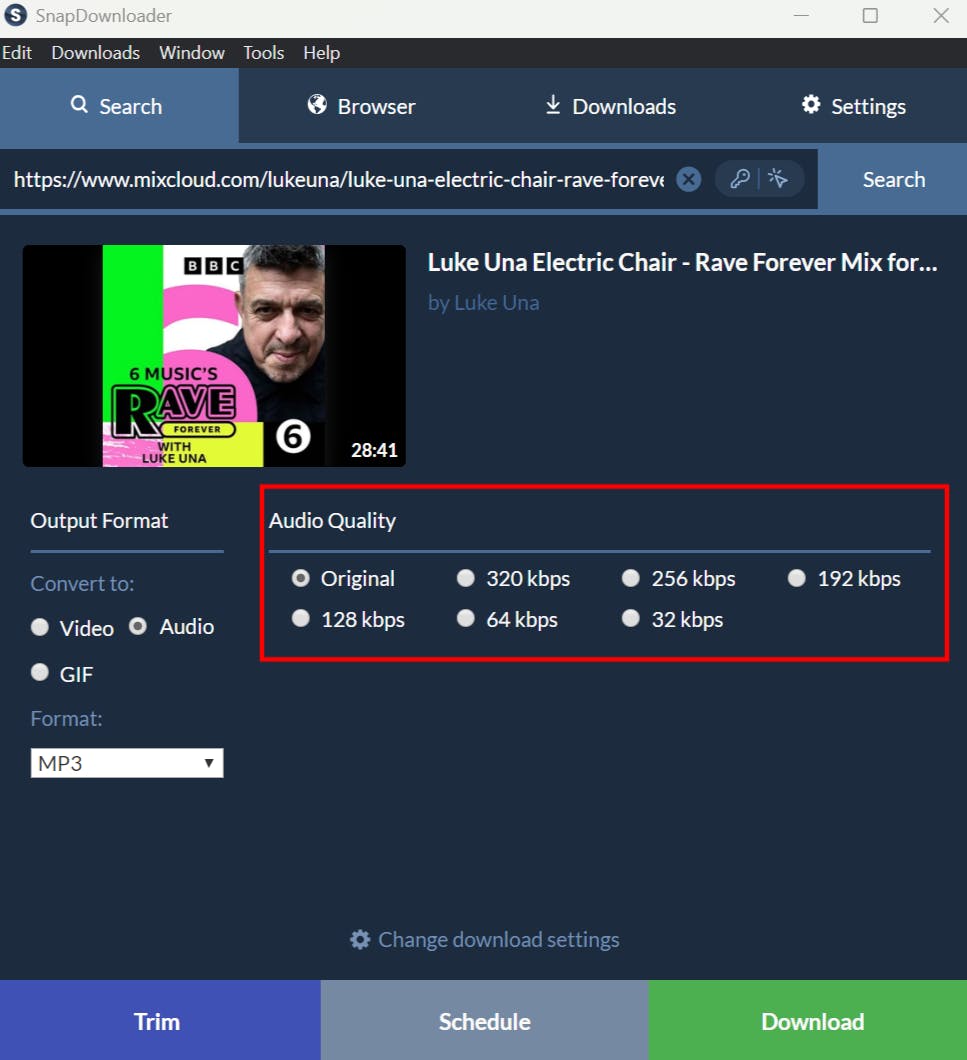Click the green Download button

pos(808,1021)
